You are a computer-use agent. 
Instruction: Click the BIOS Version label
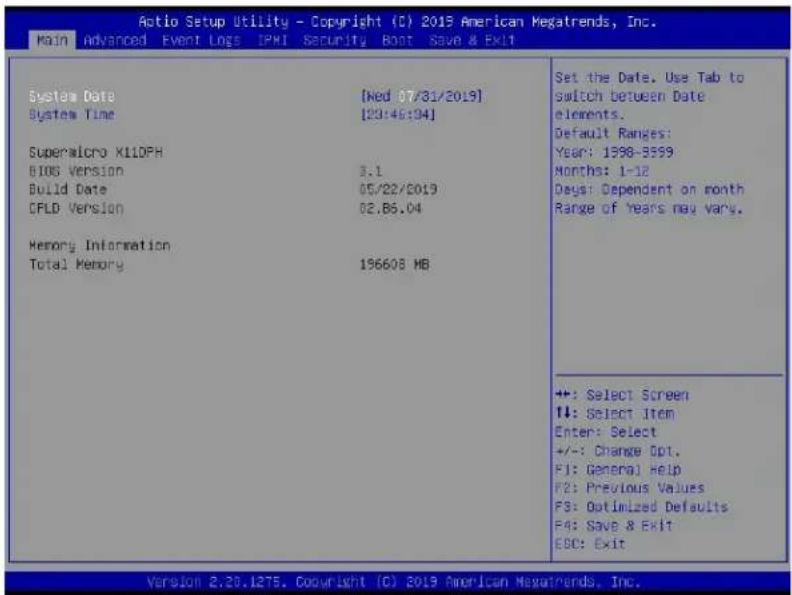click(x=76, y=171)
